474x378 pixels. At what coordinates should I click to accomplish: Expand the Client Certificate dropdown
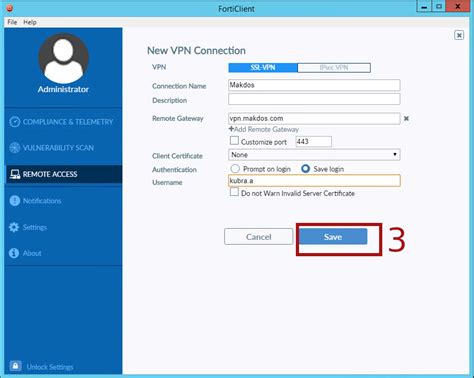tap(314, 155)
